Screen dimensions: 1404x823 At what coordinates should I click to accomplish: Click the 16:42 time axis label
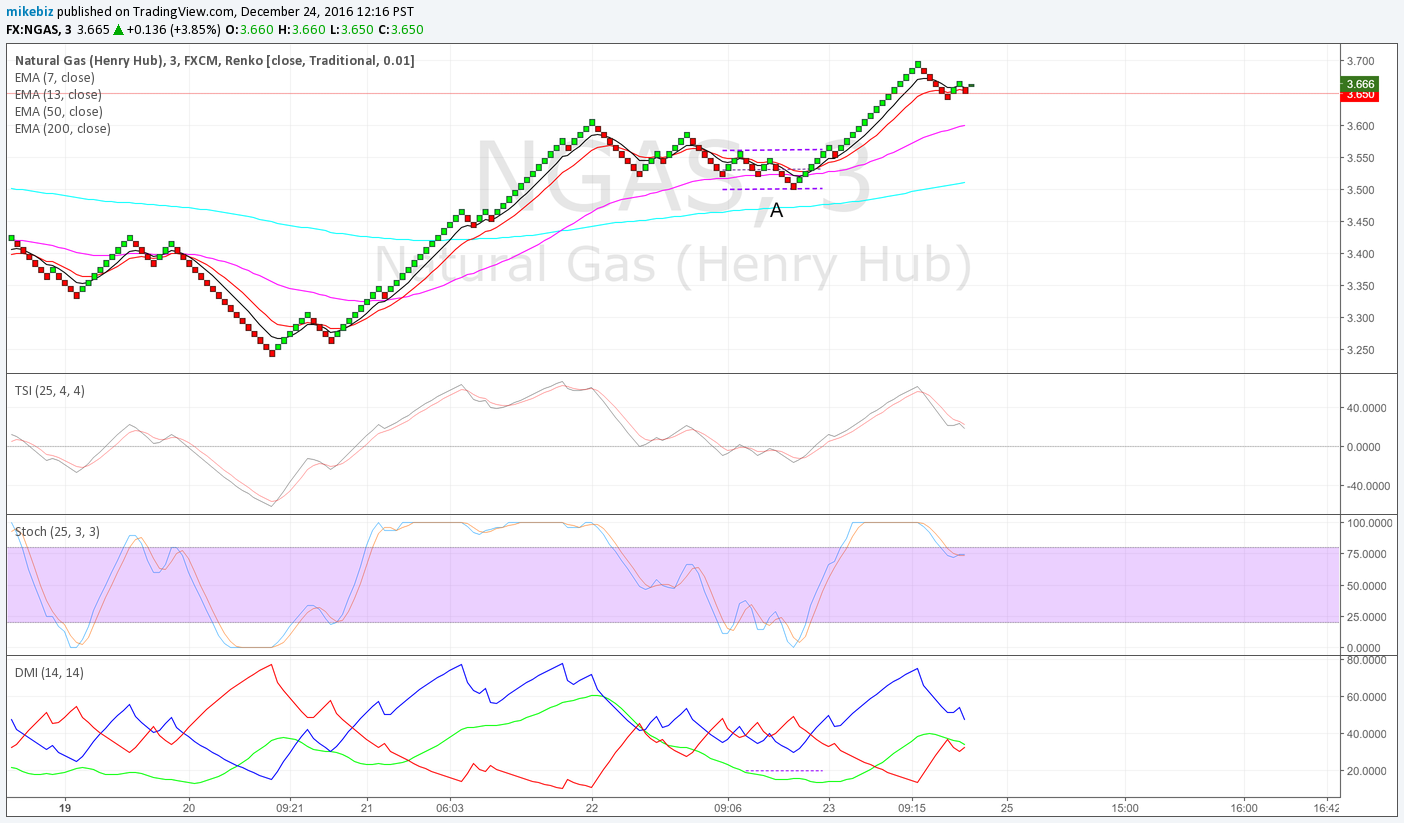(x=1326, y=807)
